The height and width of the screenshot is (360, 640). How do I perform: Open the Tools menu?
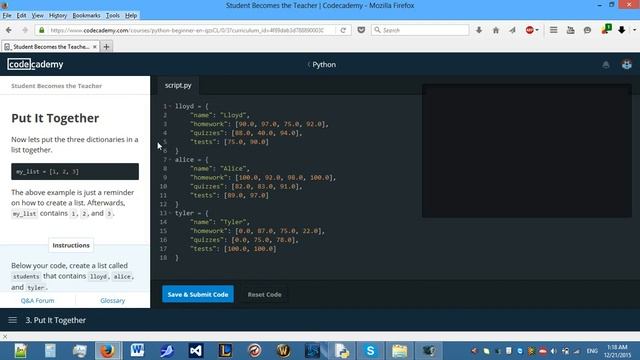click(113, 16)
